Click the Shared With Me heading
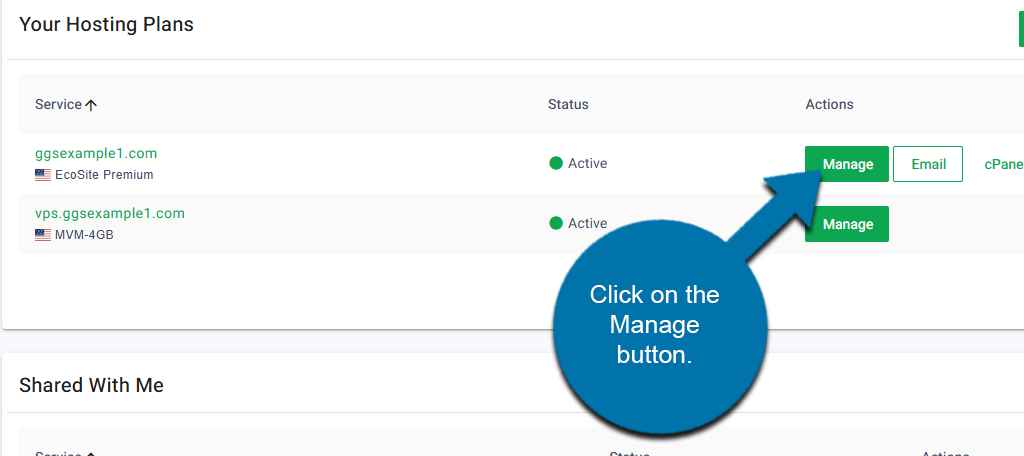The width and height of the screenshot is (1024, 456). pos(91,385)
